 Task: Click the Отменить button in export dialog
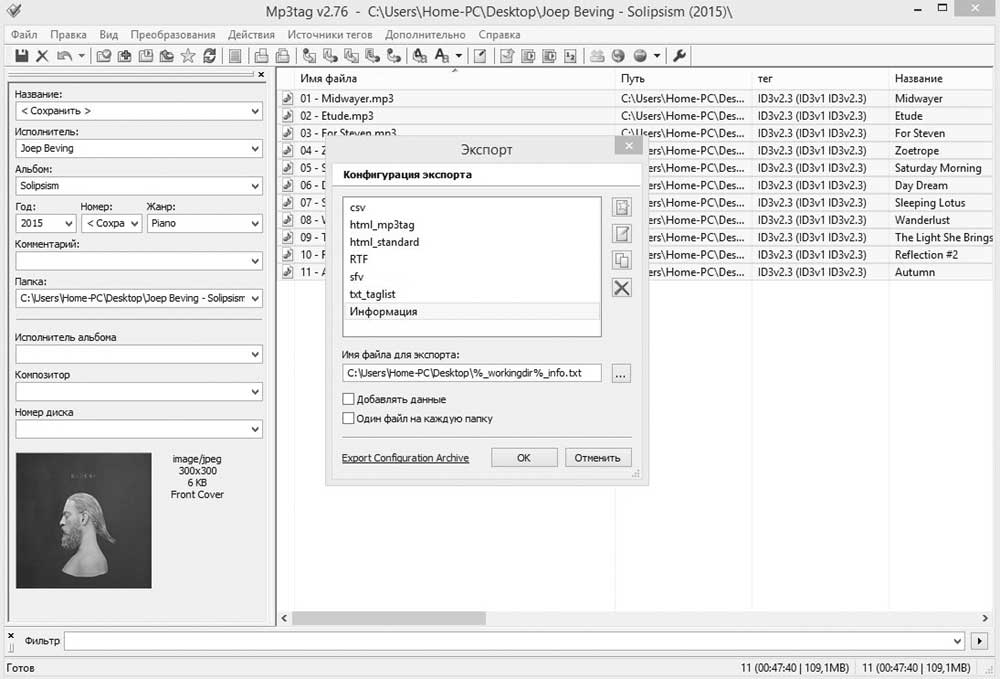point(598,458)
